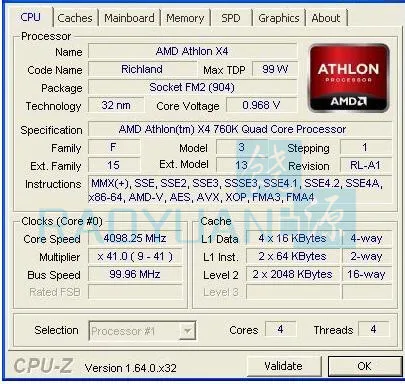Click the L1 Inst. size 2 x 64 KBytes
The width and height of the screenshot is (405, 384).
coord(293,257)
